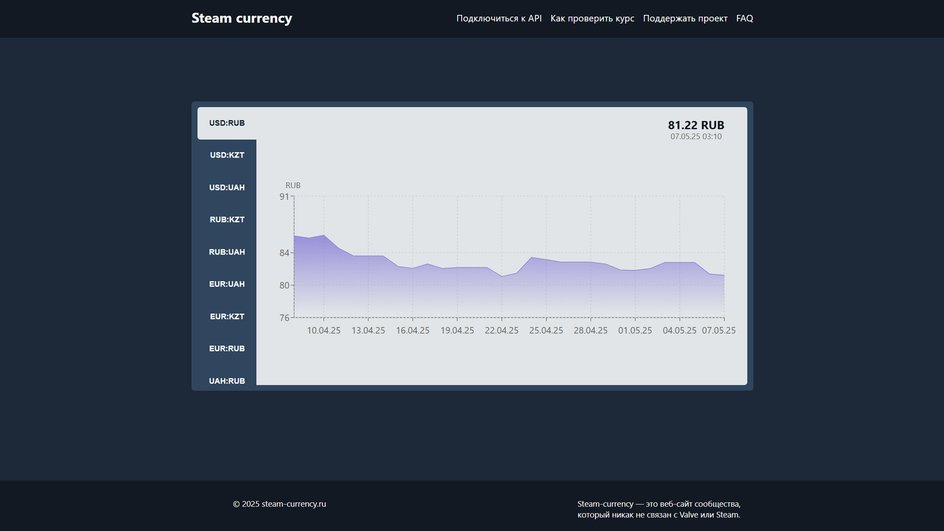944x531 pixels.
Task: Select the RUB:KZT tab
Action: click(227, 220)
